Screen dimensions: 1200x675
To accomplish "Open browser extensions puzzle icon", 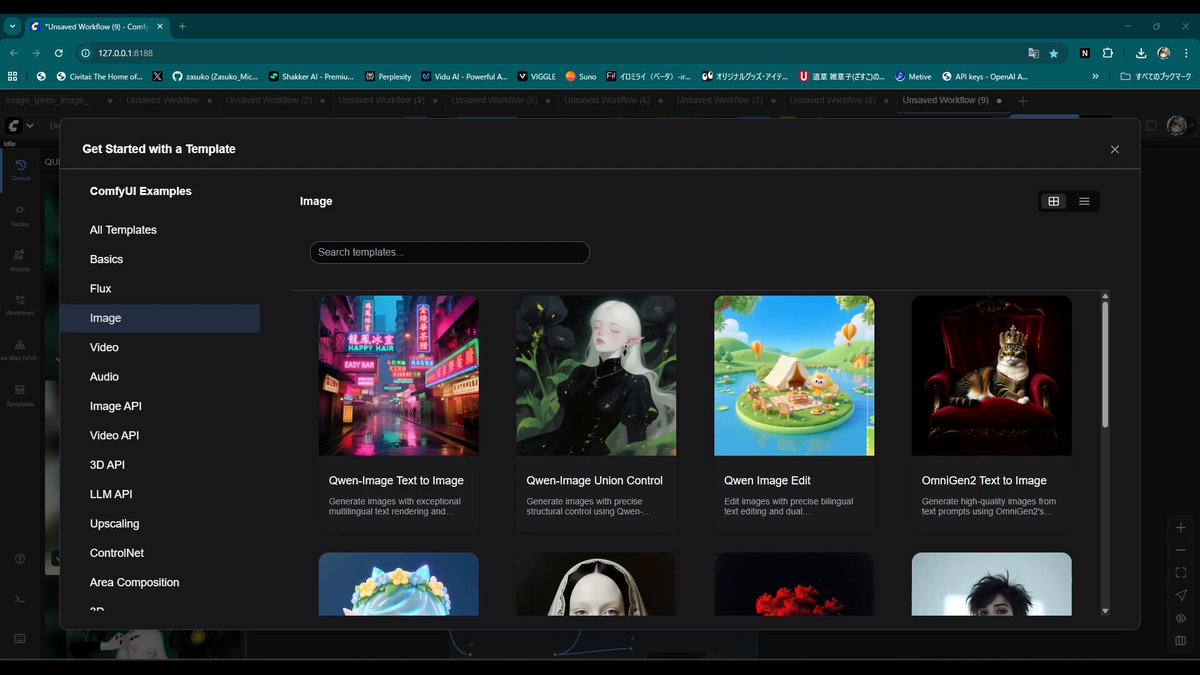I will pos(1108,53).
